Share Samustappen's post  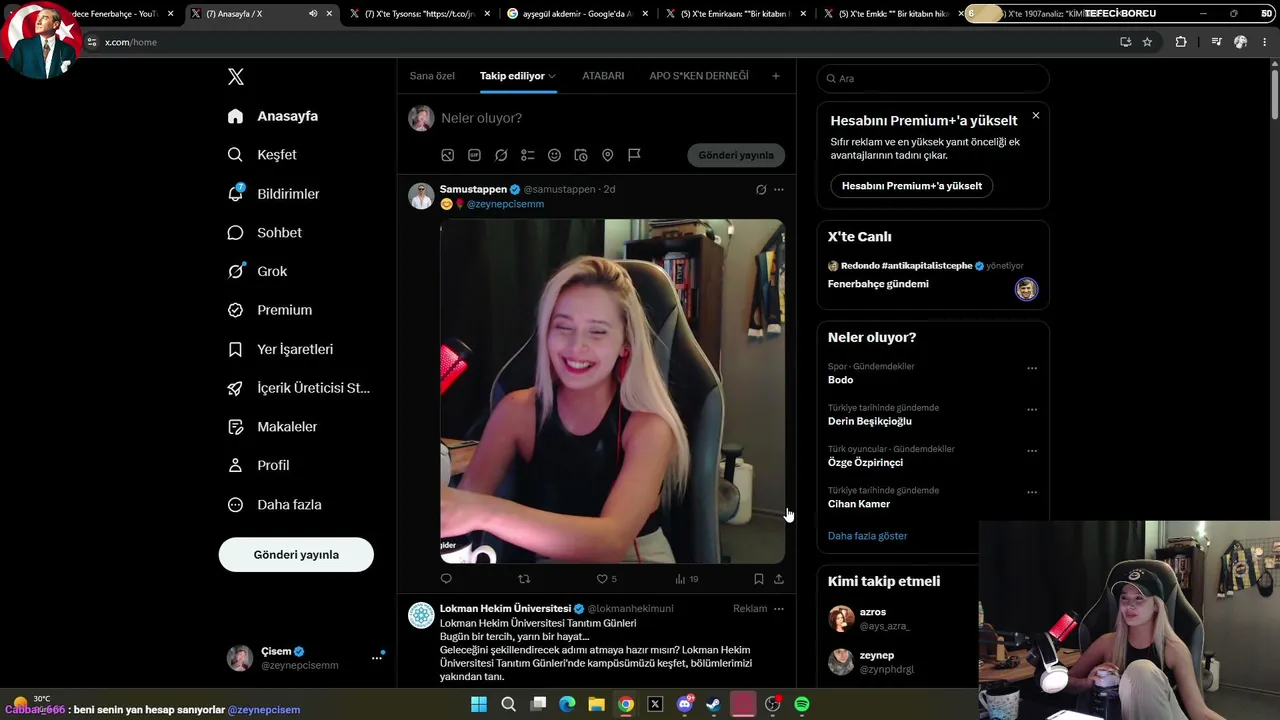(779, 578)
